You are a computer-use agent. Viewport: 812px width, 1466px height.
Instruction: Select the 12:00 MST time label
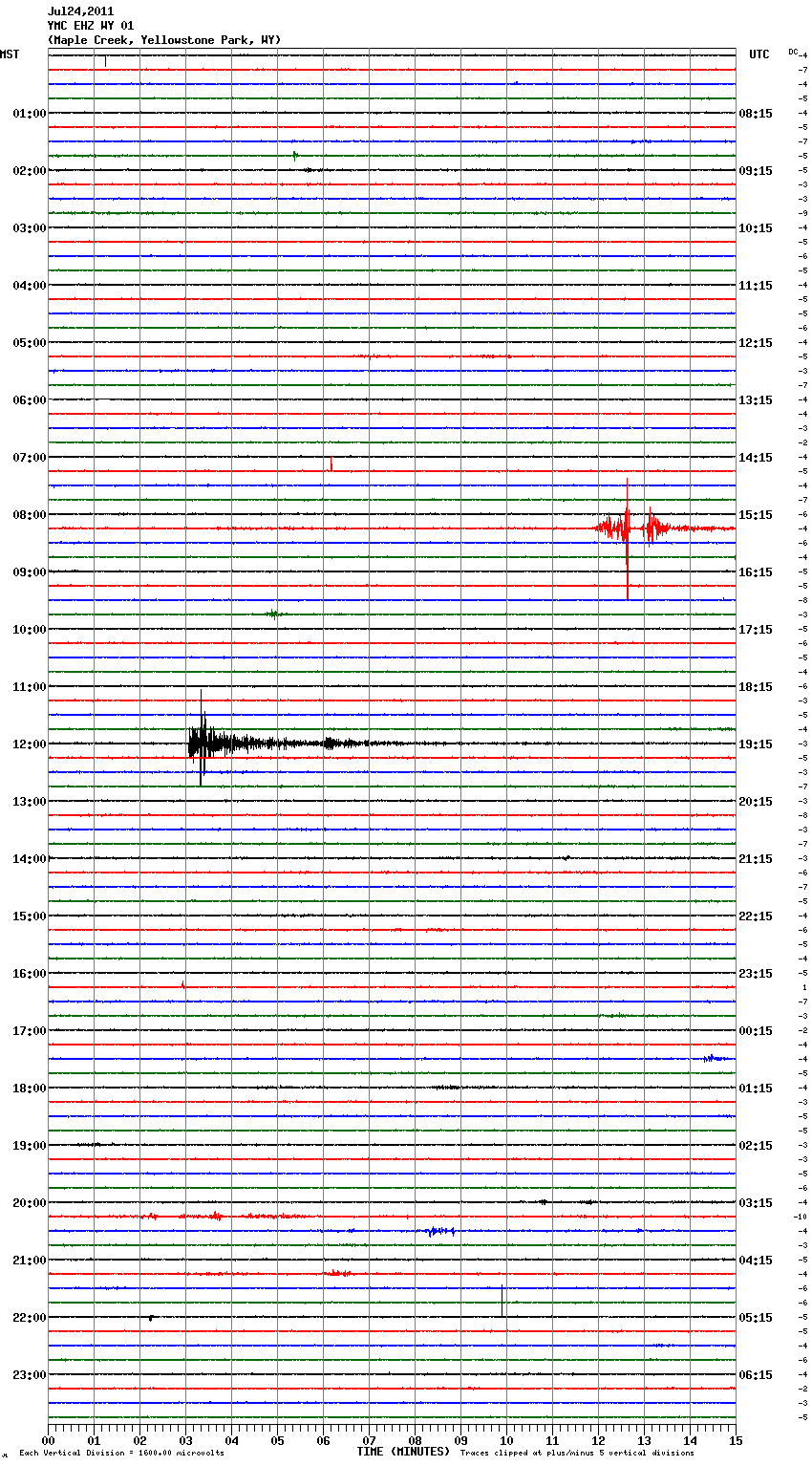tap(30, 744)
